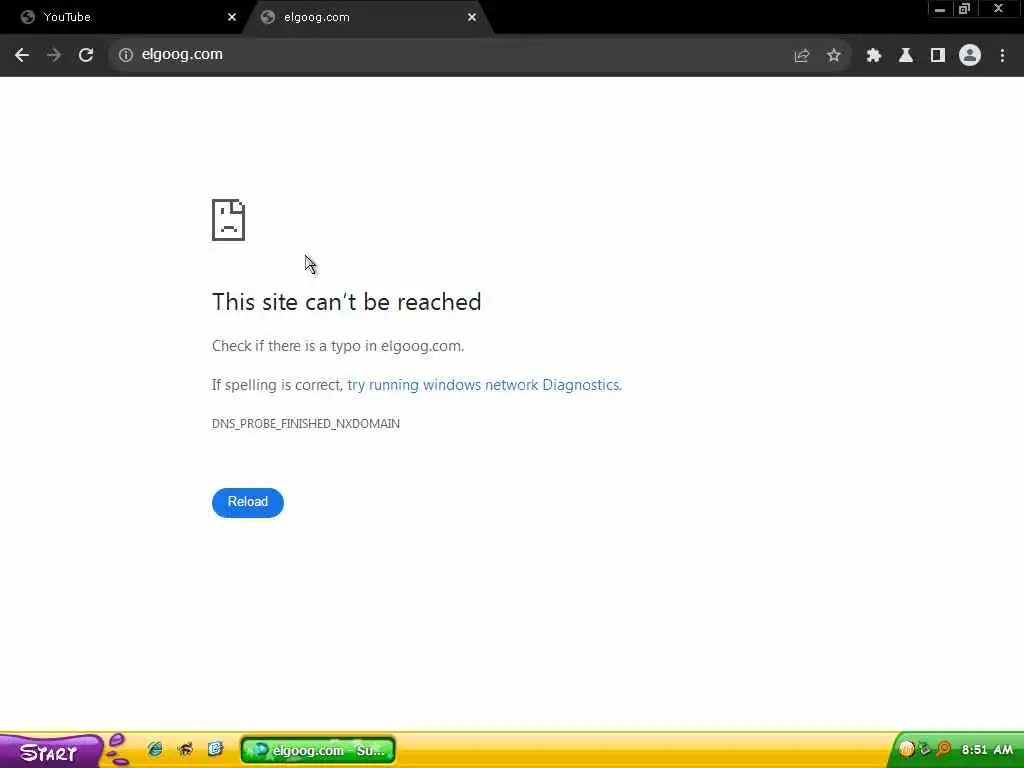Click the blue Reload button
The width and height of the screenshot is (1024, 768).
[x=248, y=502]
